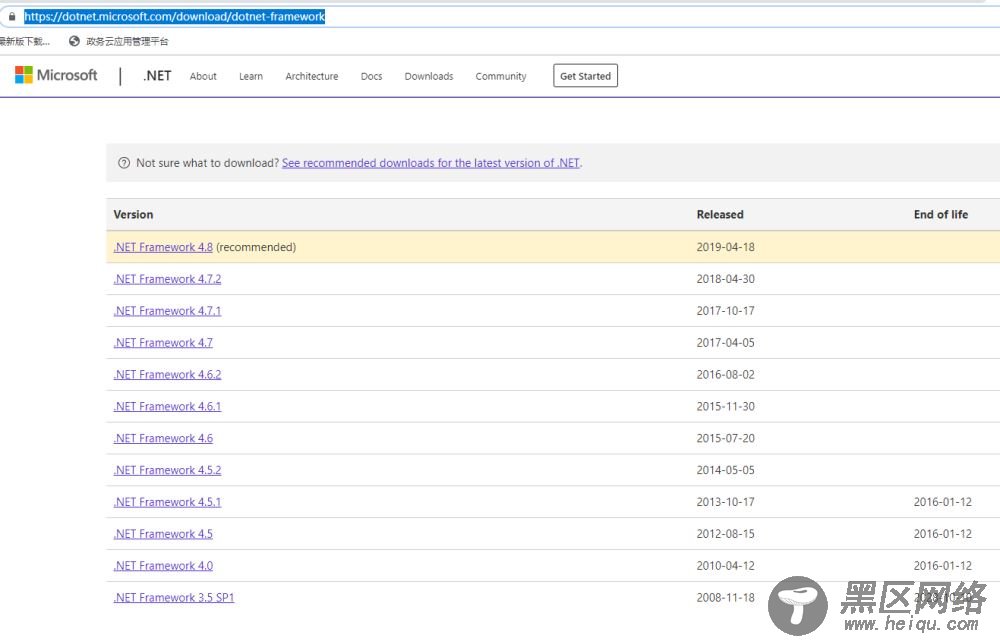Follow the recommended downloads for latest .NET link
Image resolution: width=1000 pixels, height=641 pixels.
point(431,163)
